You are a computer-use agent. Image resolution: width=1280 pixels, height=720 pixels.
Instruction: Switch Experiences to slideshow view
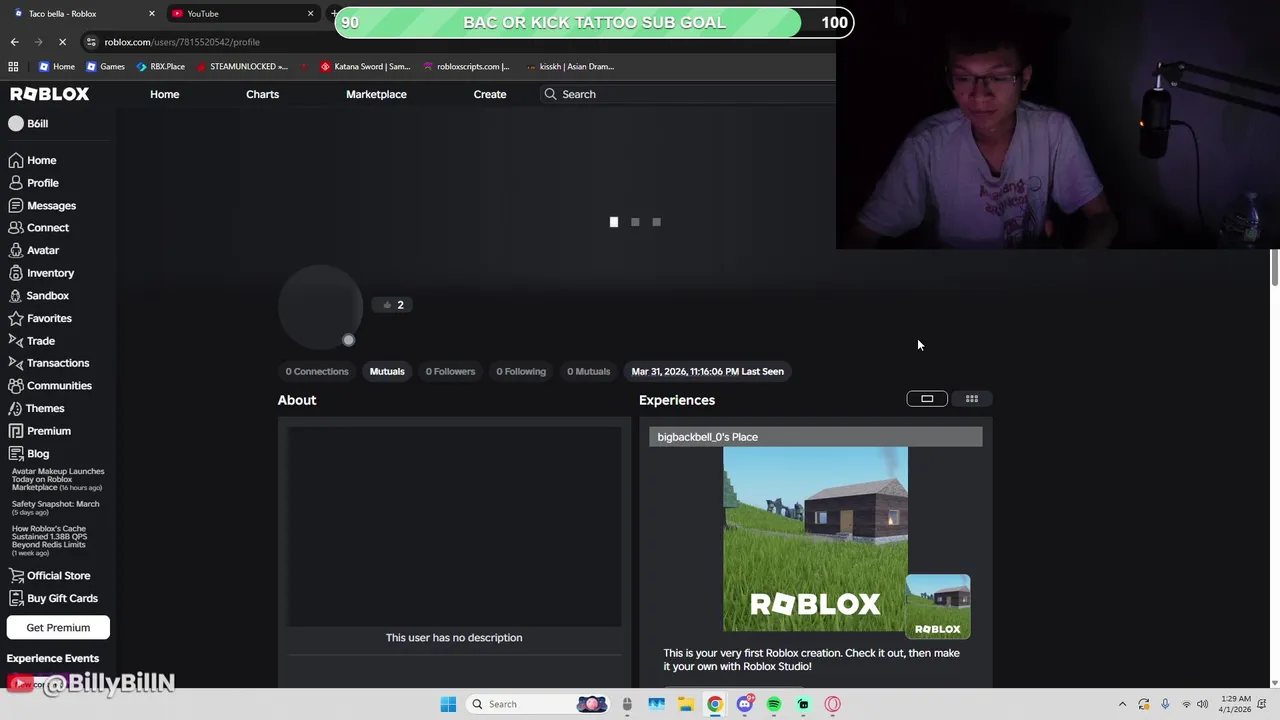927,399
